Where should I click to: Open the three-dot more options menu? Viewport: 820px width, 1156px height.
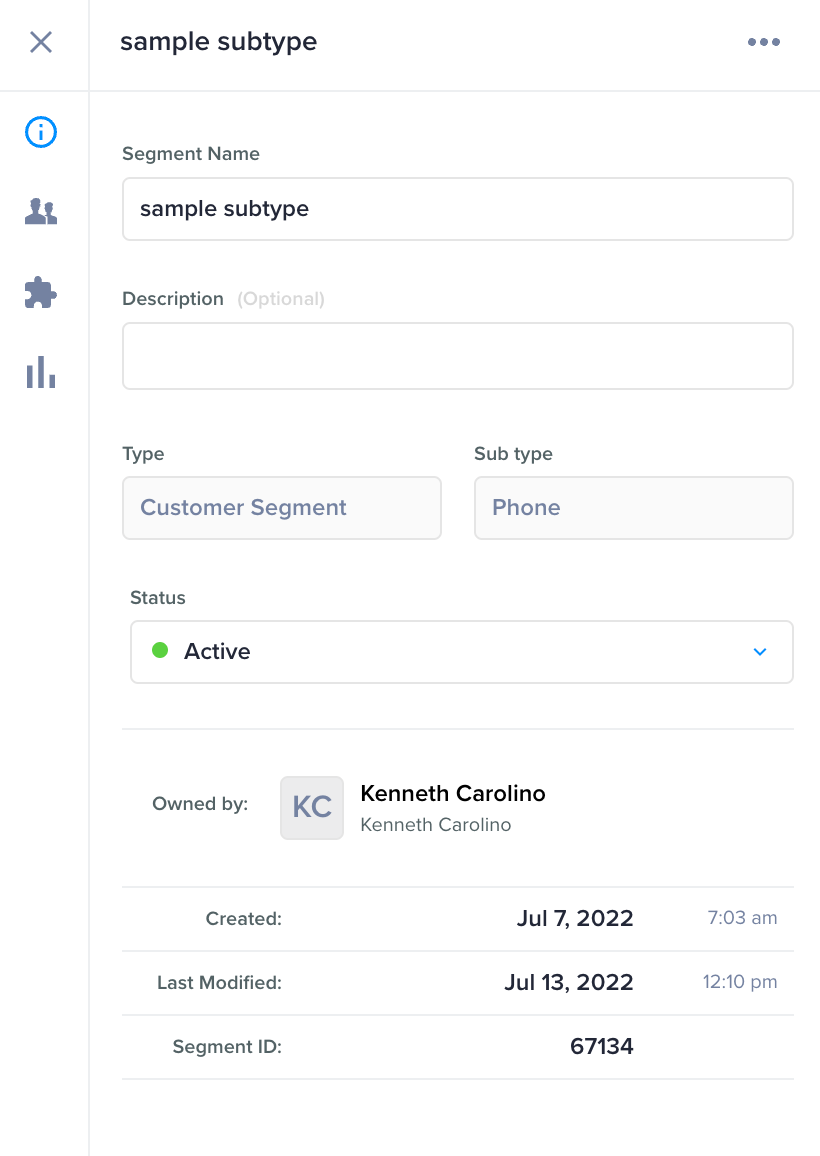pos(763,42)
